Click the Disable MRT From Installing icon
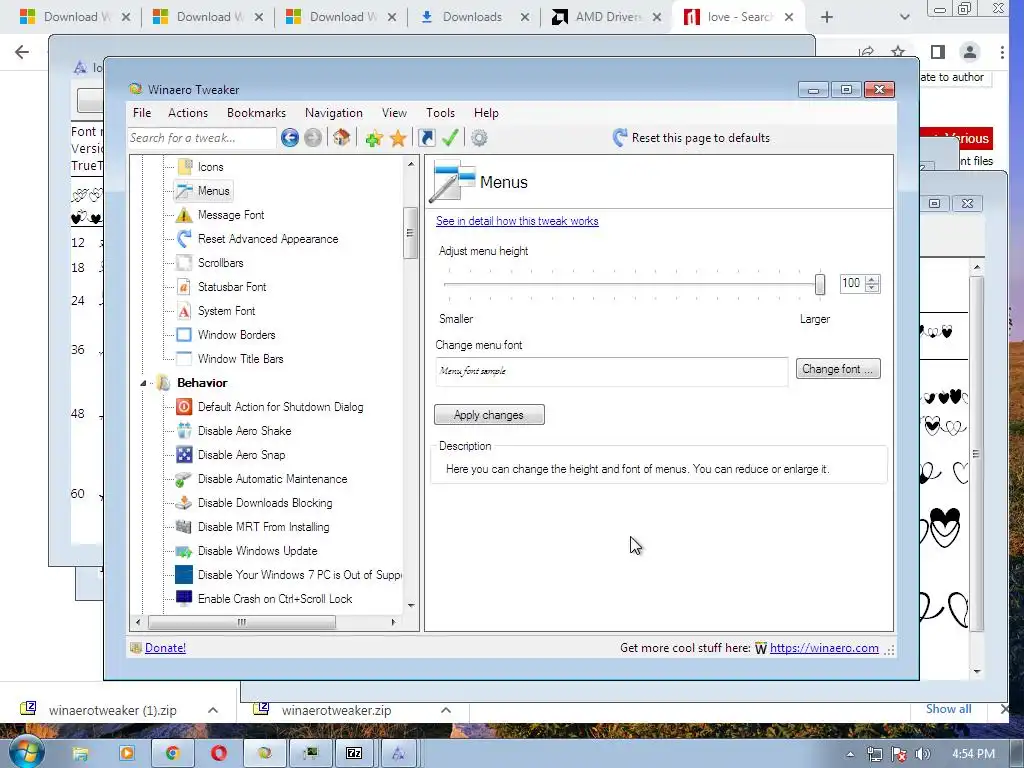Image resolution: width=1024 pixels, height=768 pixels. 184,527
